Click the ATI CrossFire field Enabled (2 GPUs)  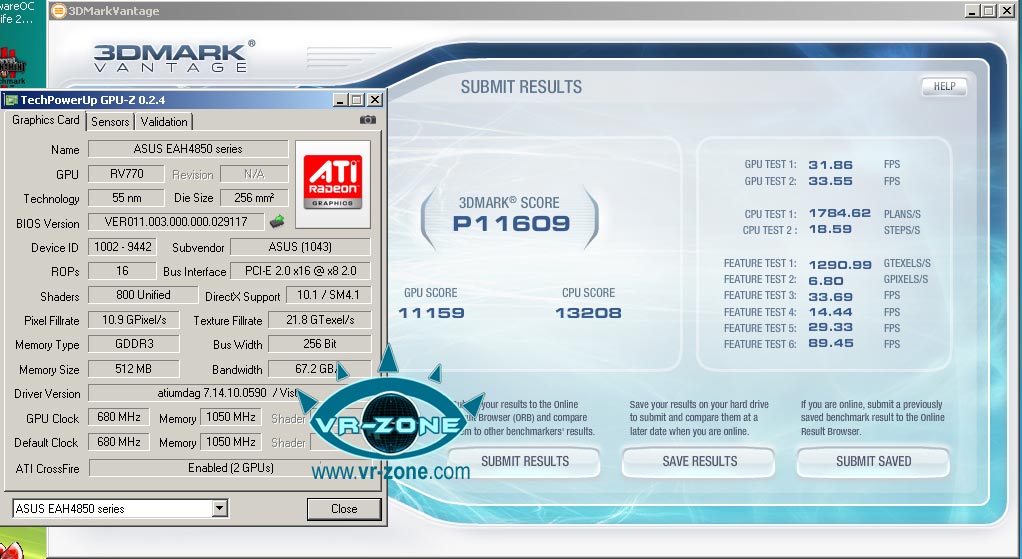point(231,468)
